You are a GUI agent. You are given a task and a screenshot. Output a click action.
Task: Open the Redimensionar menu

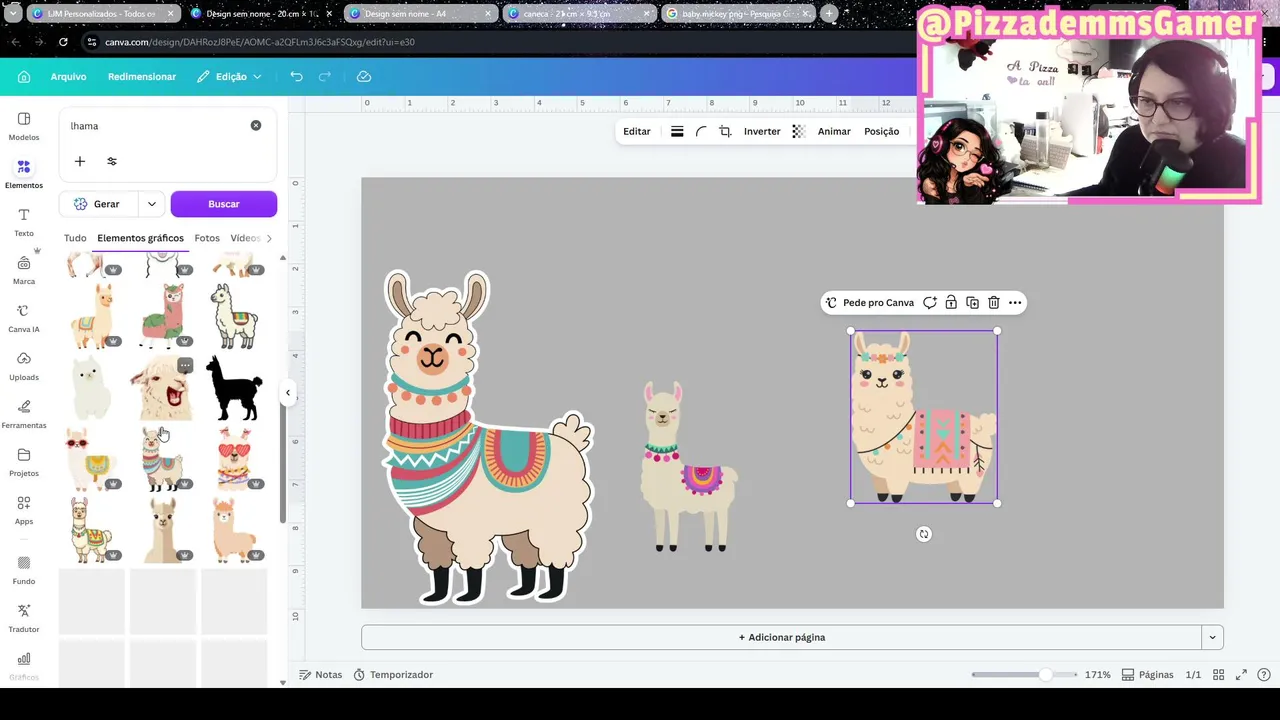pos(142,77)
